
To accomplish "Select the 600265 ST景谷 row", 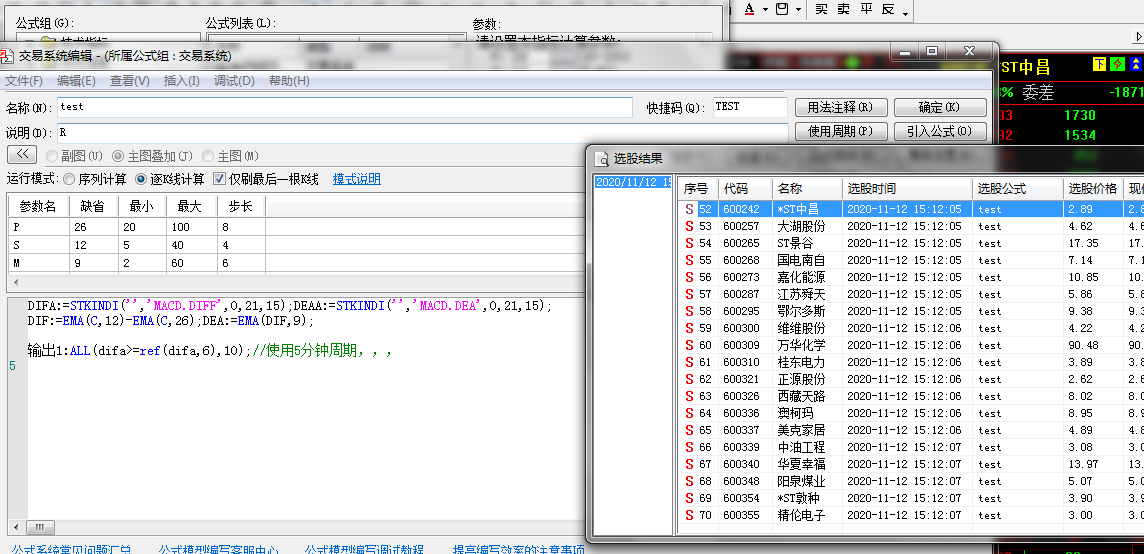I will pyautogui.click(x=911, y=243).
